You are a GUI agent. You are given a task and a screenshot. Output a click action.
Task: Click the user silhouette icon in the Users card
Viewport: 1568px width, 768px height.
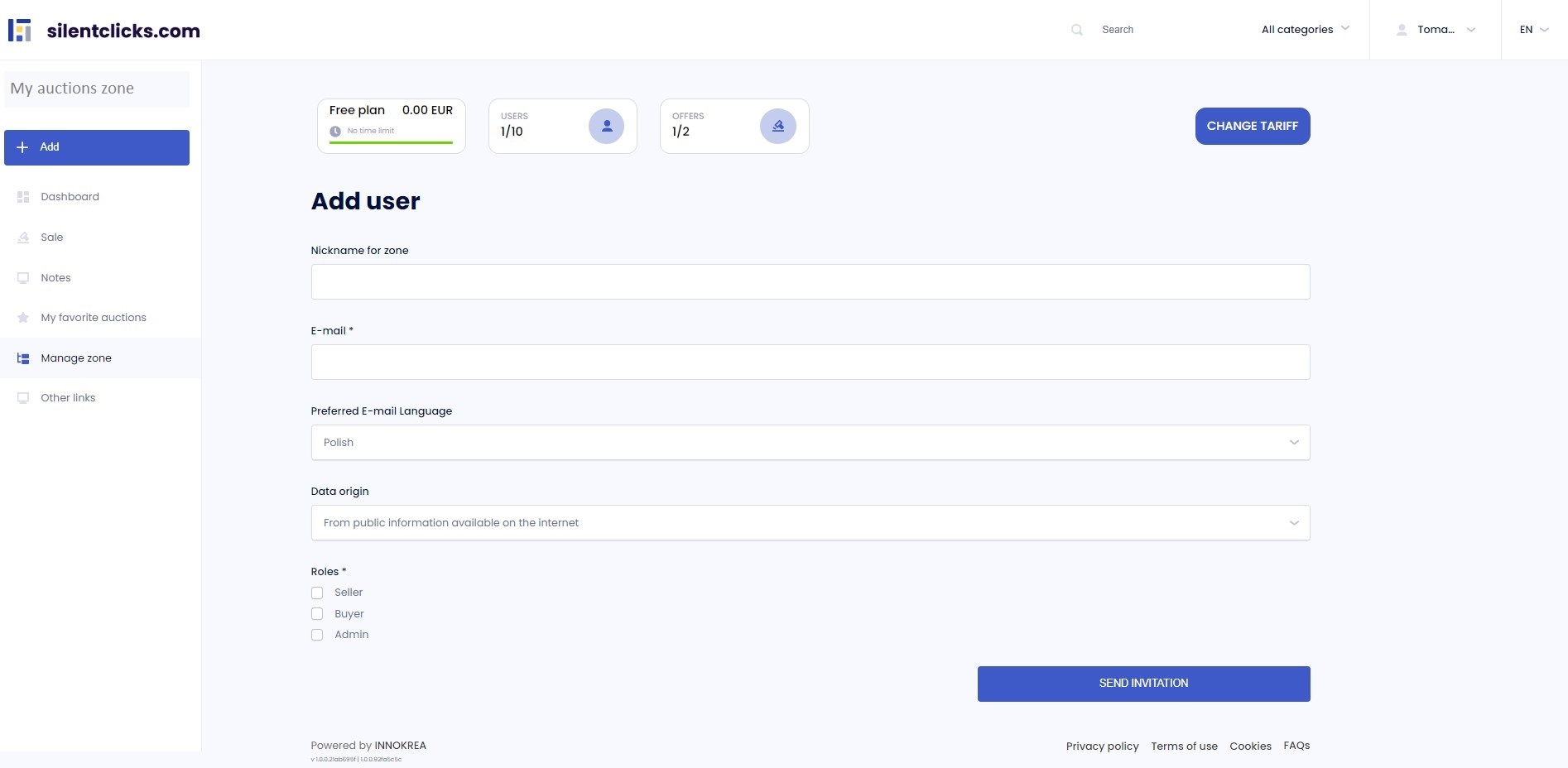(x=606, y=126)
